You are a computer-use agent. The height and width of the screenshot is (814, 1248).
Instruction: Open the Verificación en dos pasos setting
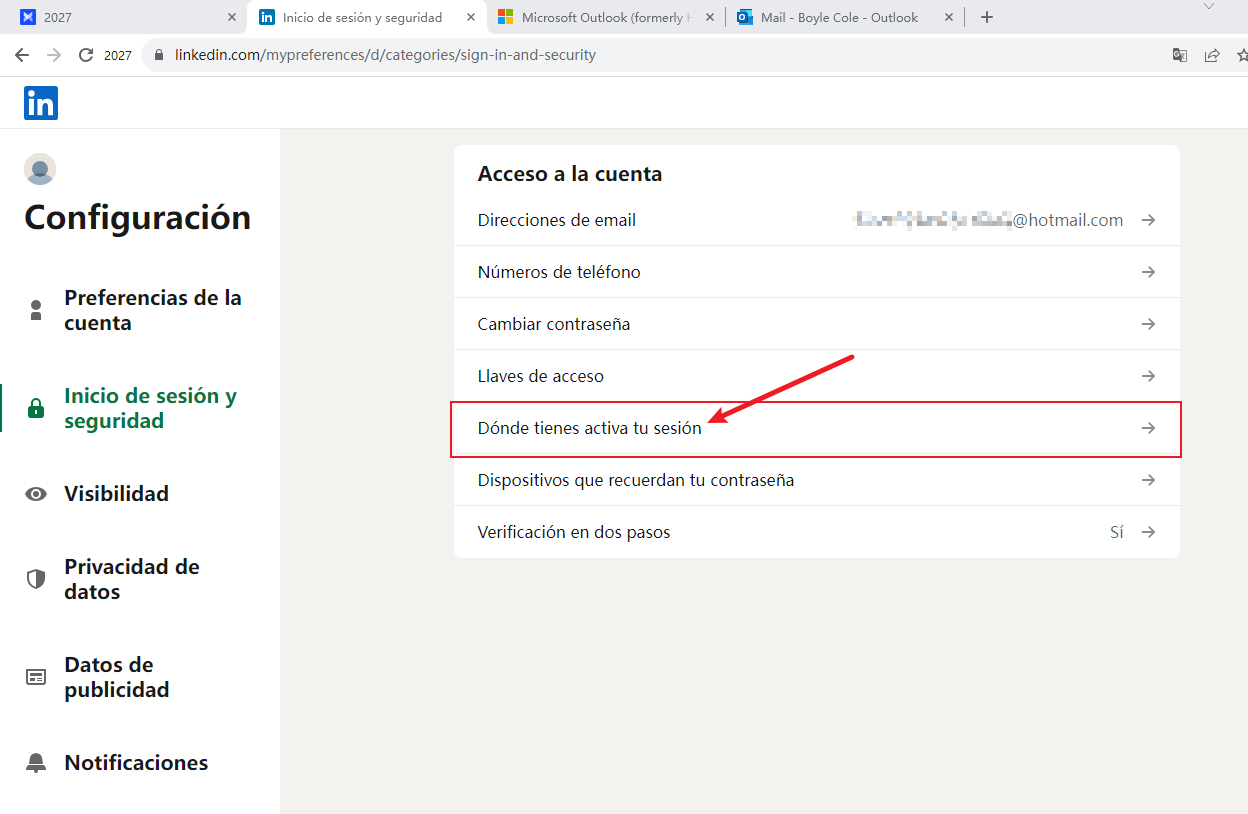(574, 532)
